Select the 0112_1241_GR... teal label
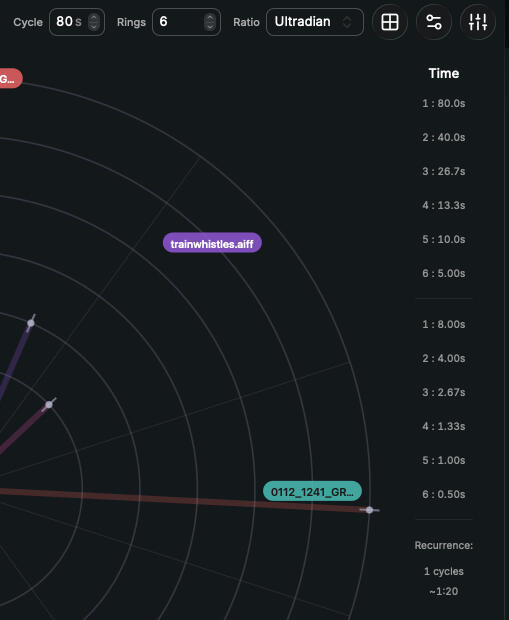 312,491
